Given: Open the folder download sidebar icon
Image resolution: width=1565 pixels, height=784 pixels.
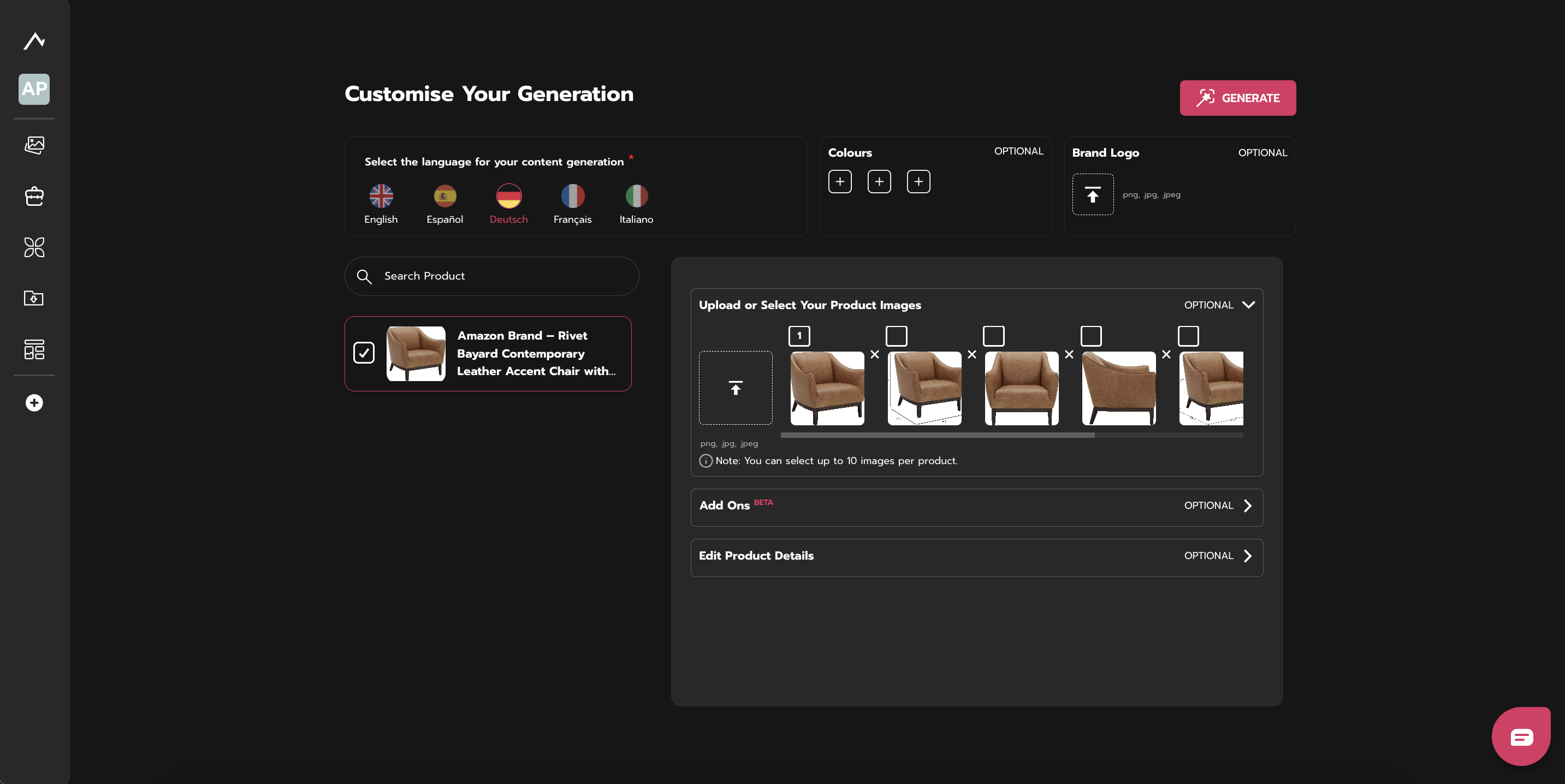Looking at the screenshot, I should (34, 298).
